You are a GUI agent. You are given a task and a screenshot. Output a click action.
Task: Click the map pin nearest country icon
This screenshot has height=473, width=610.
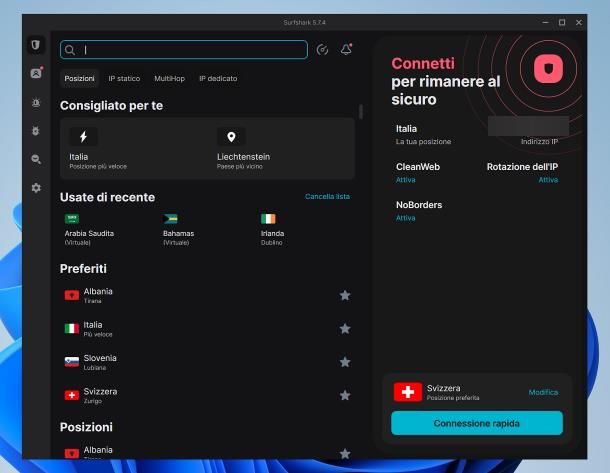click(231, 137)
